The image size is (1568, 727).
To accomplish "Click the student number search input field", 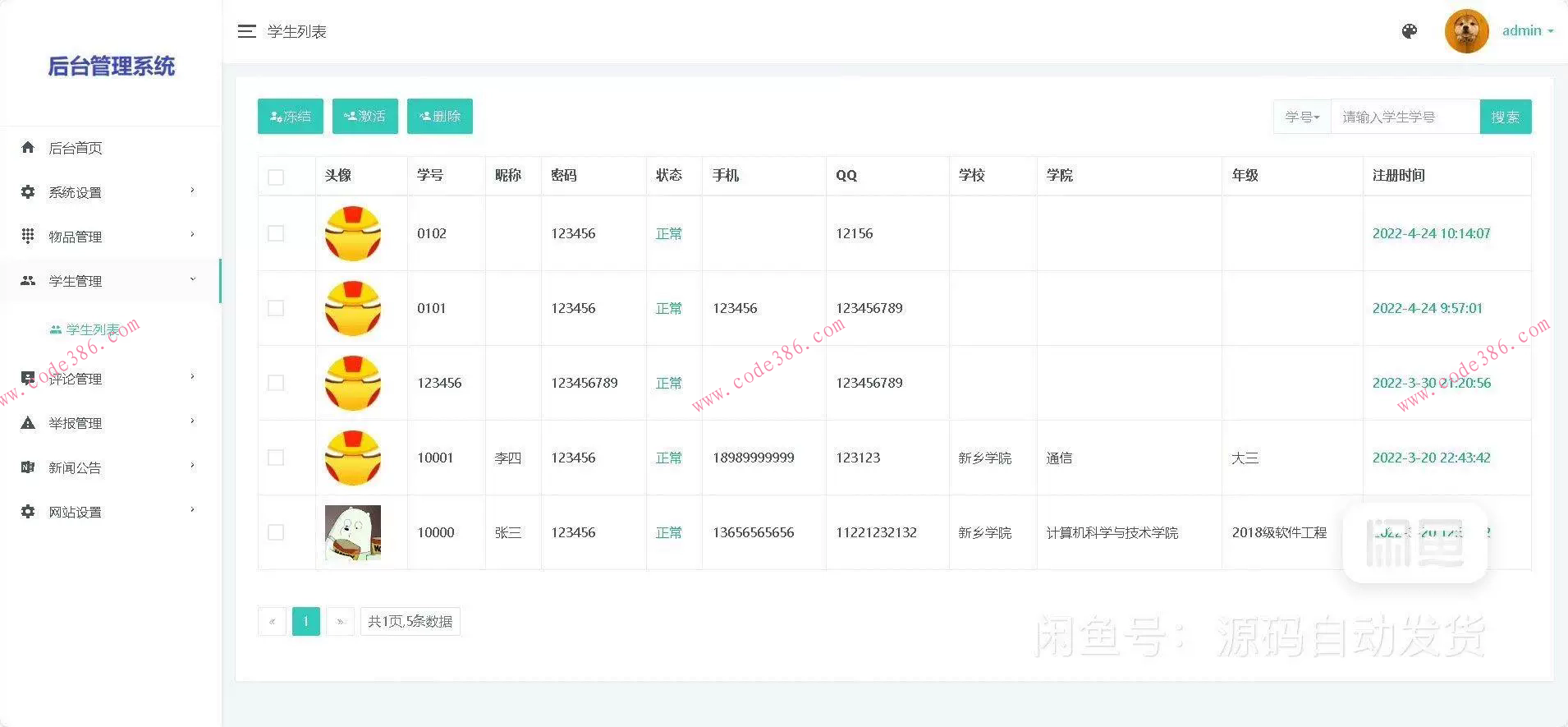I will 1404,117.
